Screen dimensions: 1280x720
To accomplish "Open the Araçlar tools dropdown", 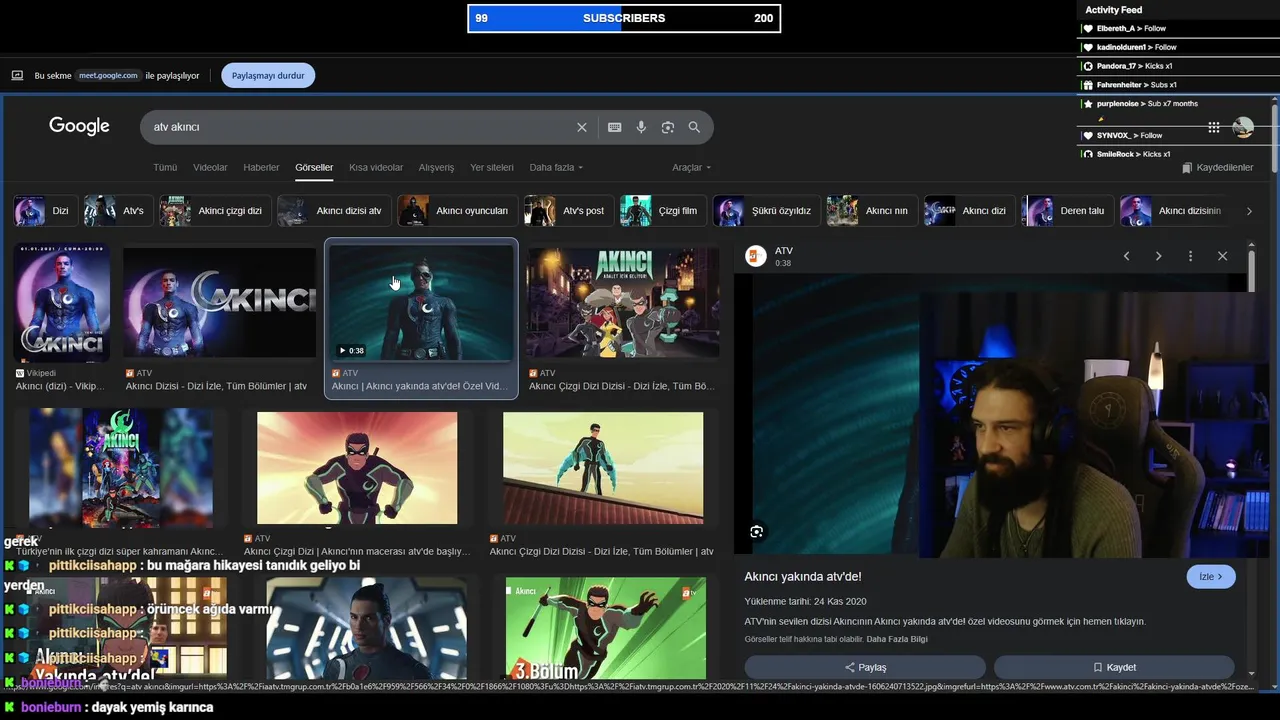I will click(691, 168).
